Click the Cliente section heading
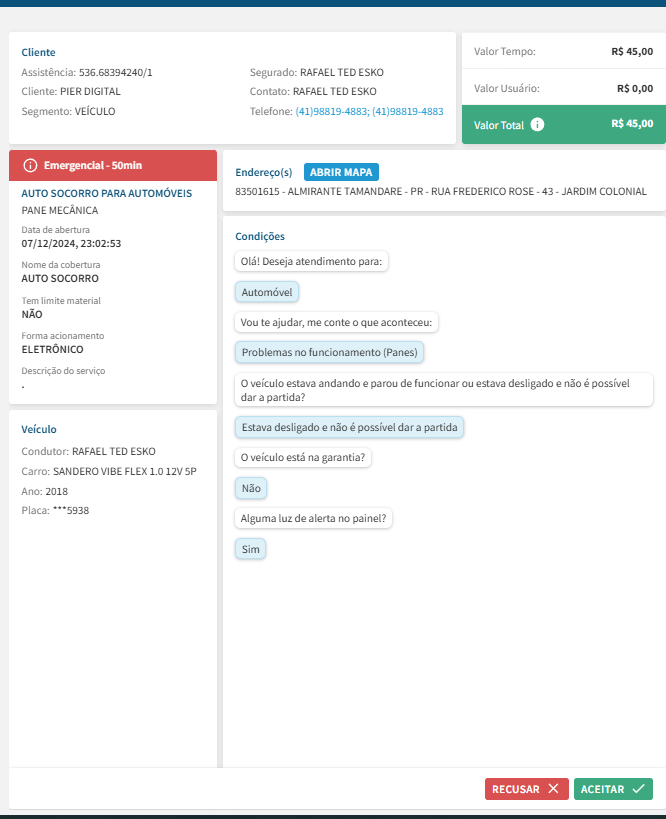 click(x=38, y=52)
